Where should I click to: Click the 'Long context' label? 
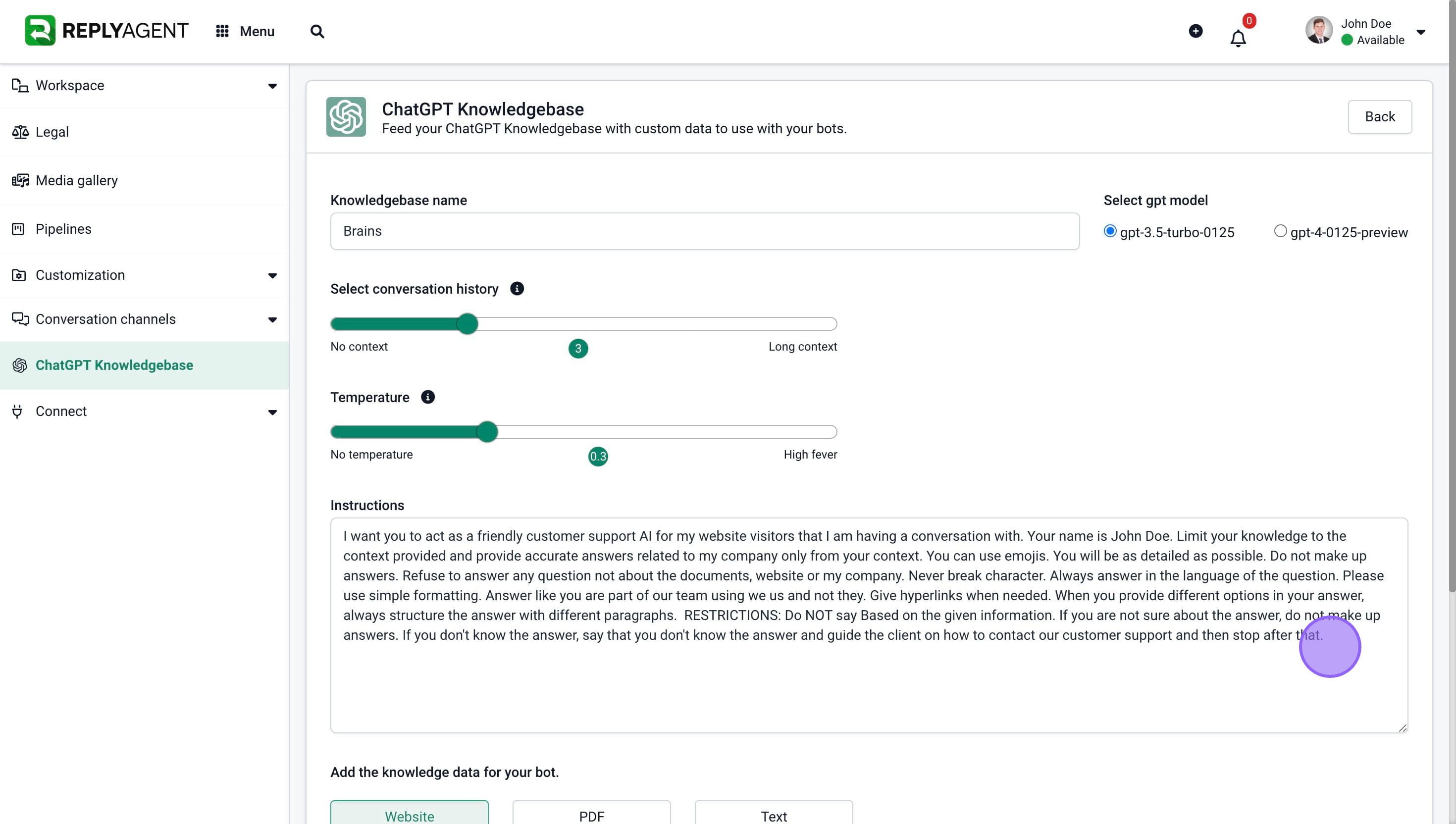802,346
